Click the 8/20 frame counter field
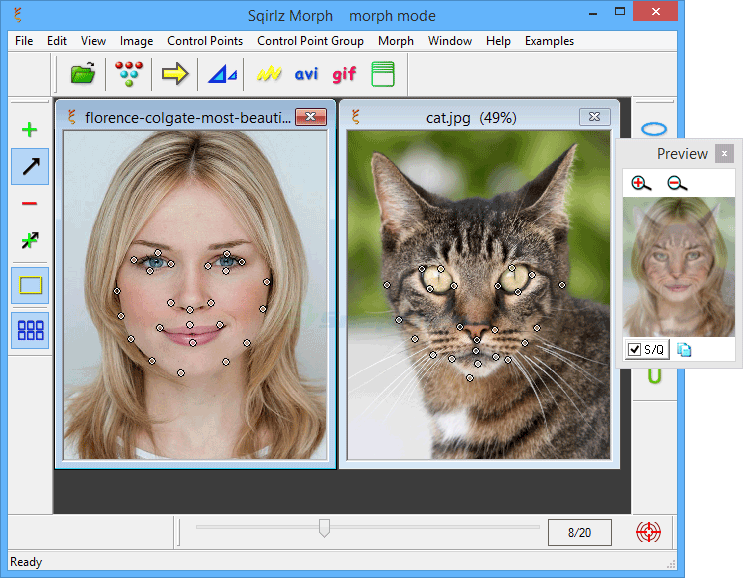 click(x=580, y=533)
